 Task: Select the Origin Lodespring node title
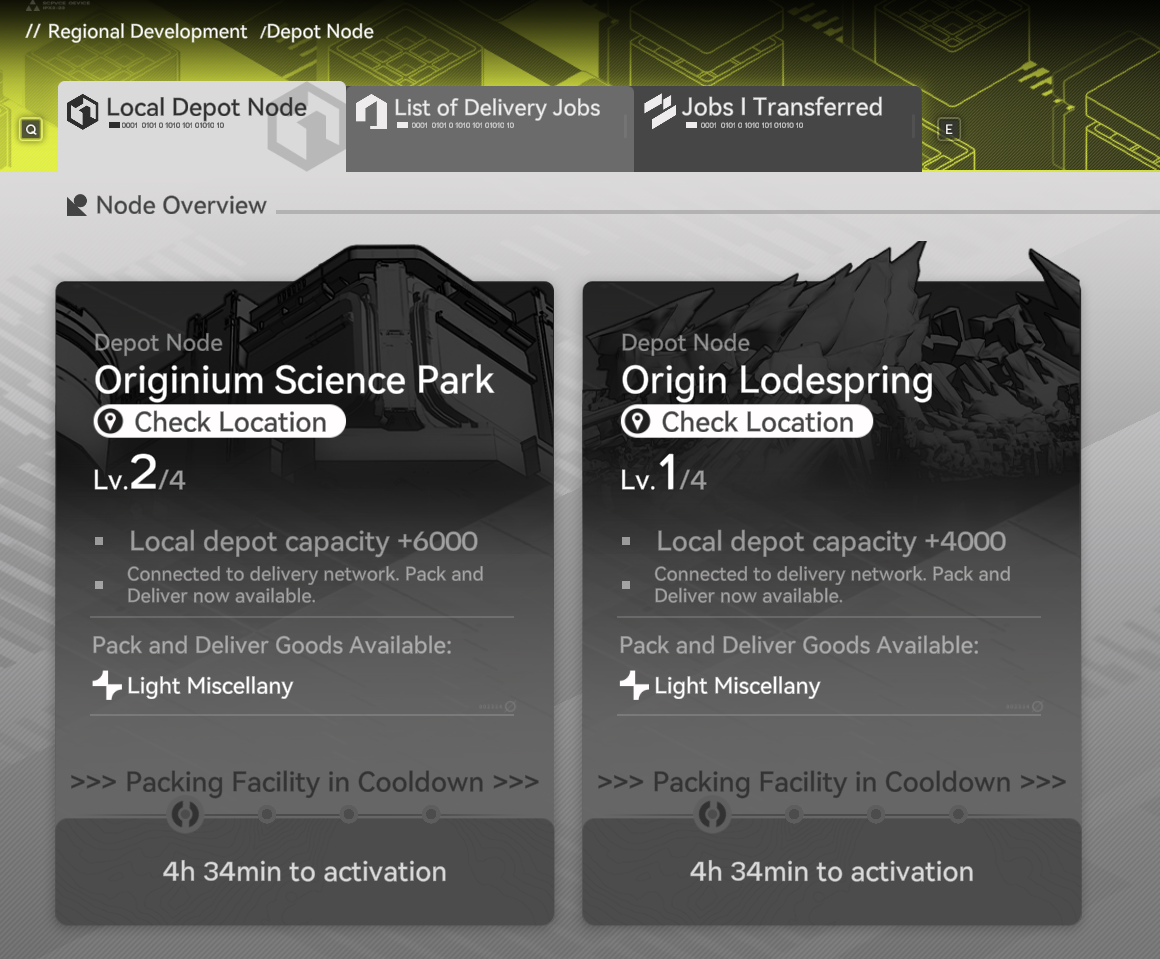pyautogui.click(x=777, y=382)
